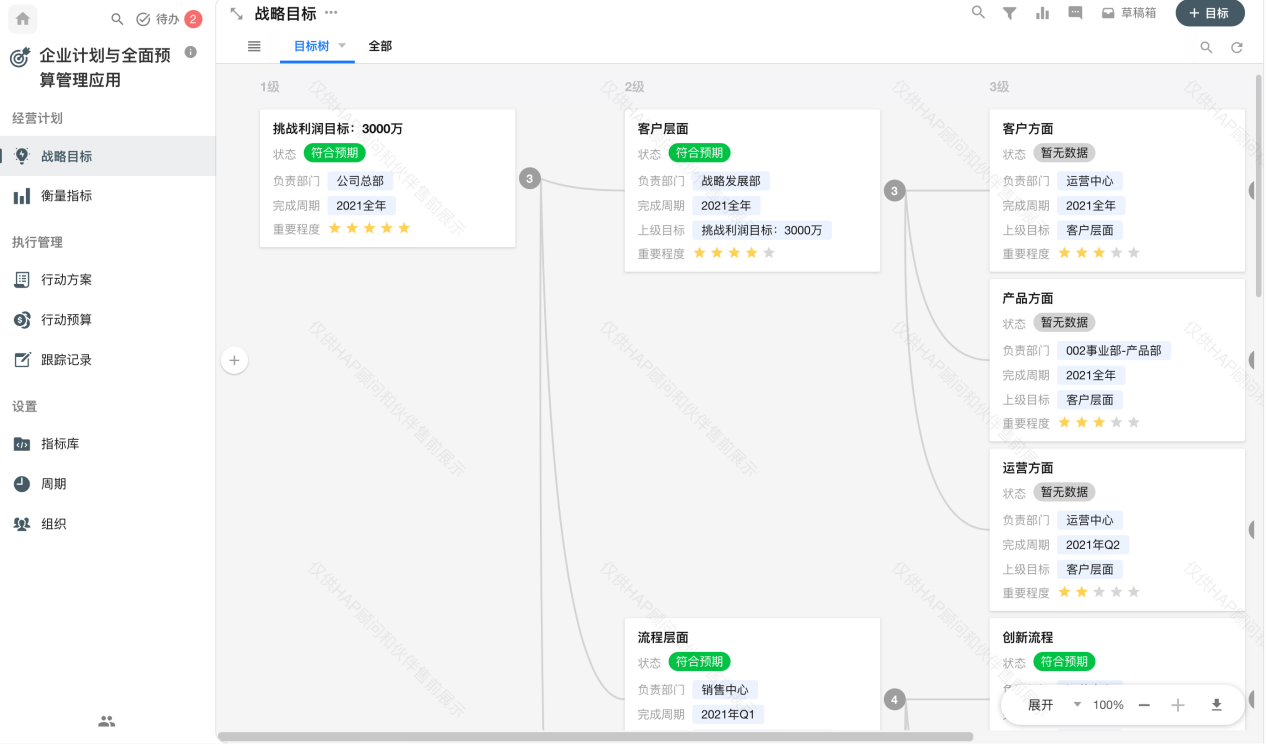1266x744 pixels.
Task: Open the 目标树 tab dropdown arrow
Action: coord(342,46)
